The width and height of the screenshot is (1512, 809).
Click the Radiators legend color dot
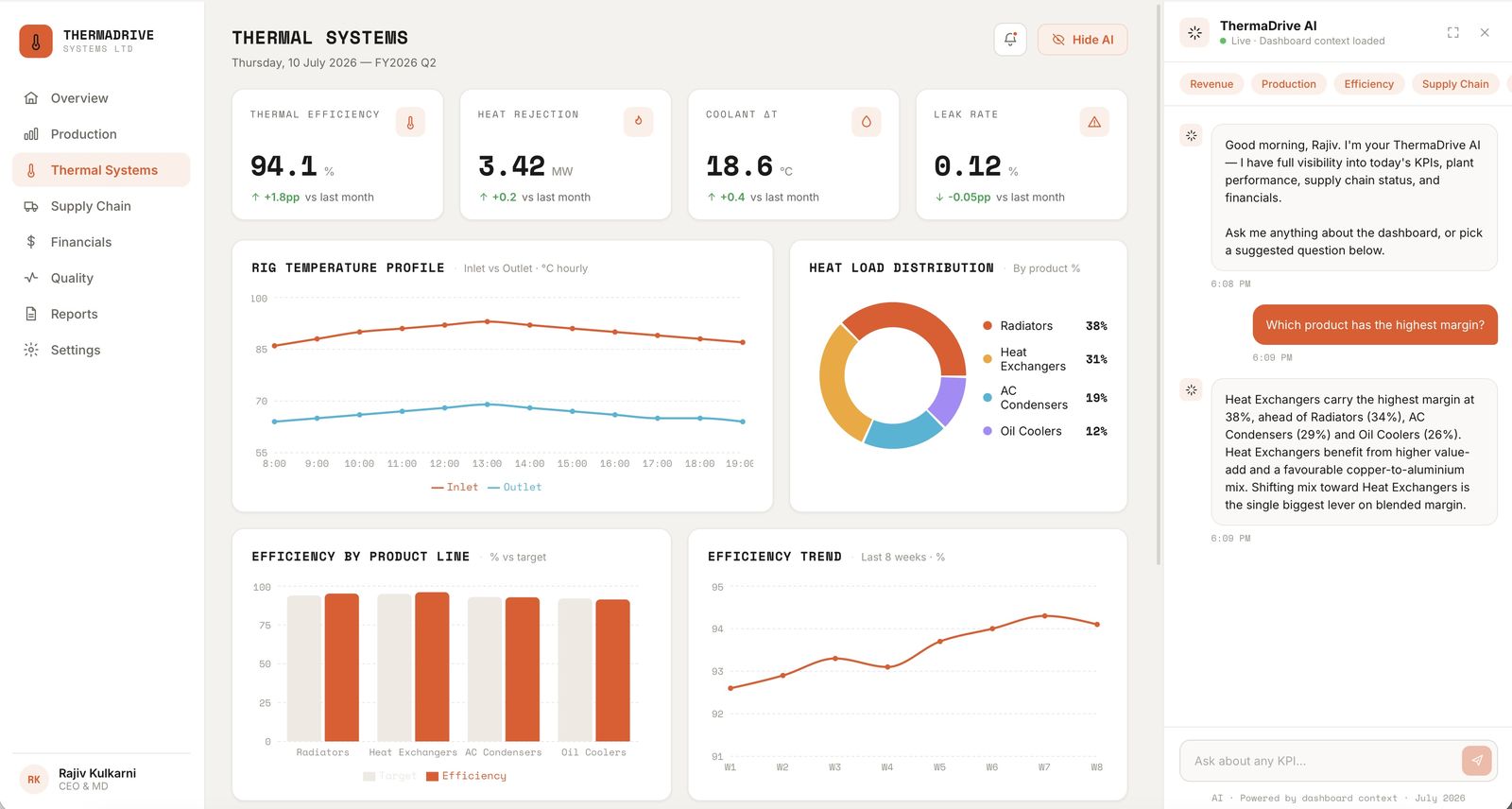click(988, 326)
